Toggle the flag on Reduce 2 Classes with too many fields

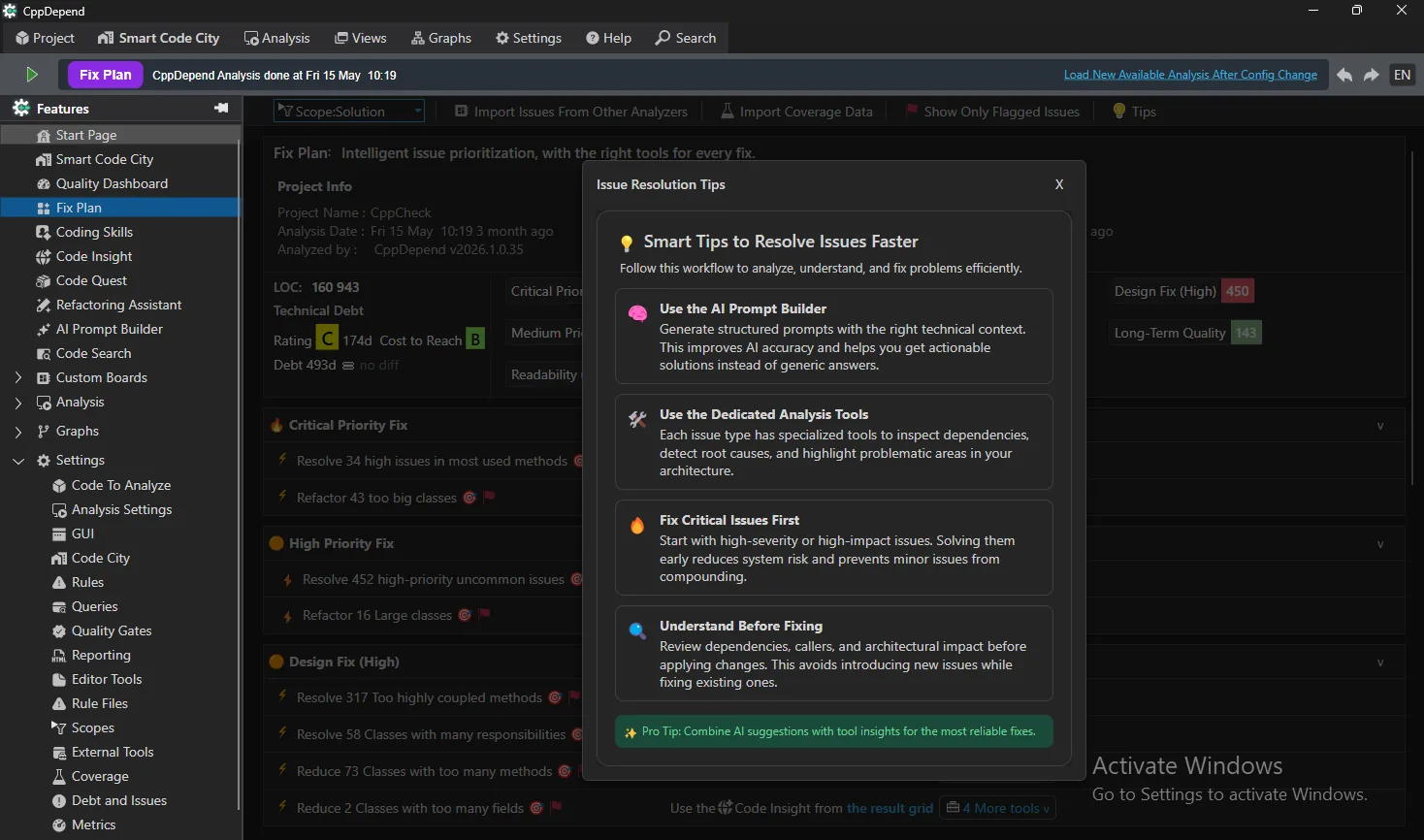pyautogui.click(x=557, y=807)
